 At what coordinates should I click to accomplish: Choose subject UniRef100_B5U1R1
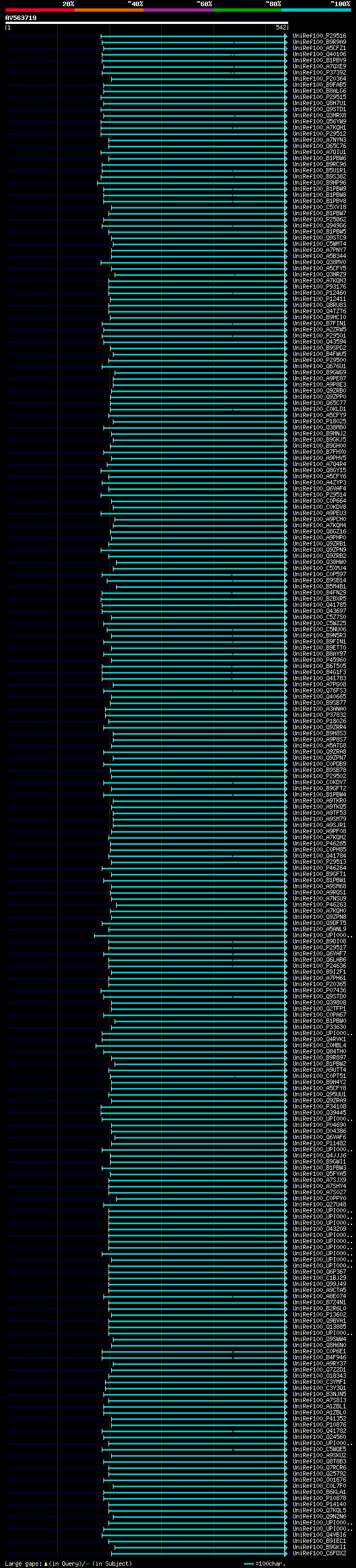[319, 170]
